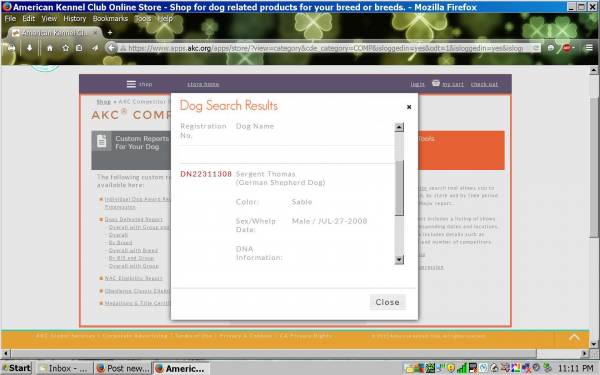Open the Tools menu
The width and height of the screenshot is (600, 375).
pos(143,18)
